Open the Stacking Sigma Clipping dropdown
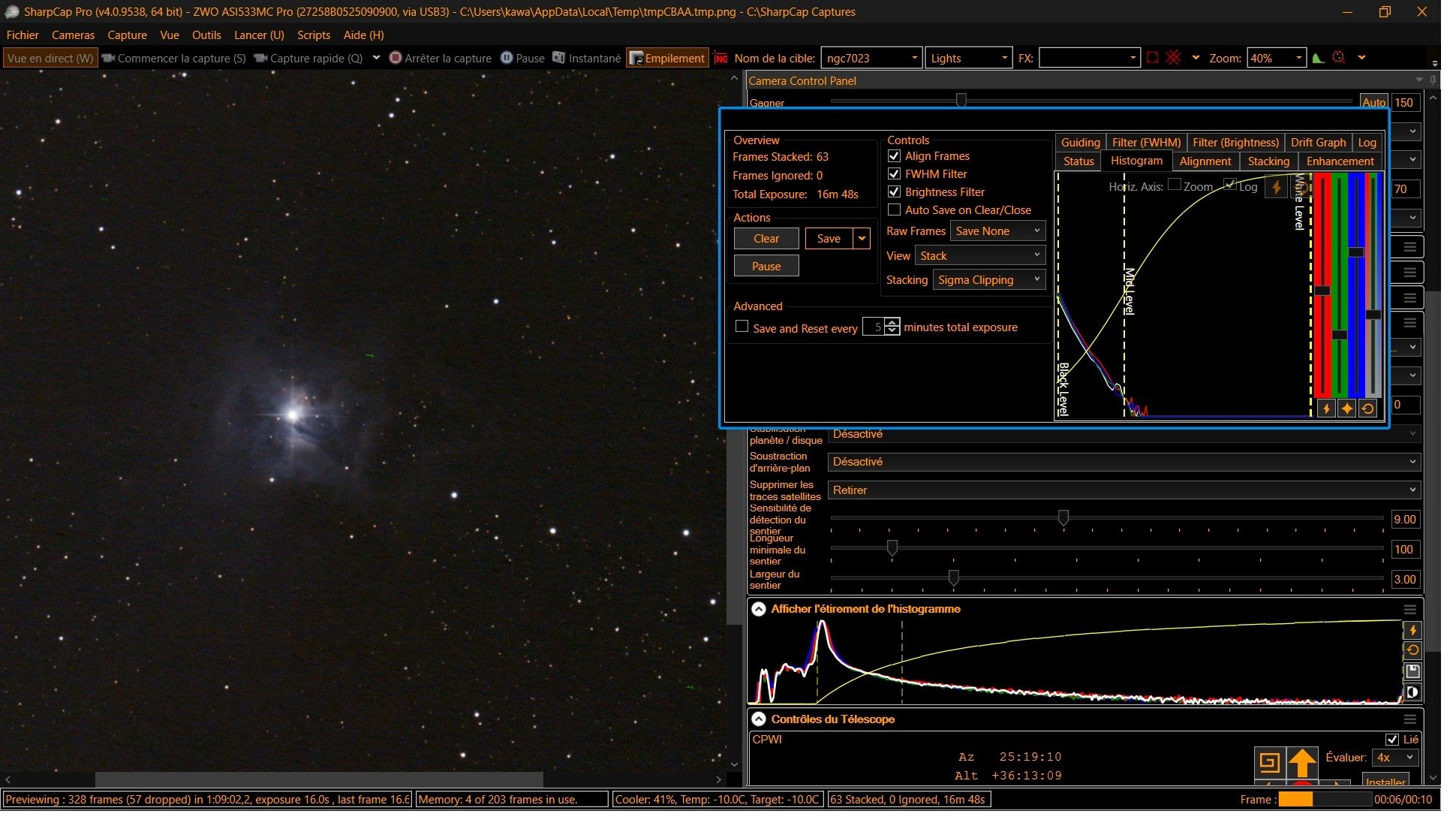The width and height of the screenshot is (1456, 832). (989, 280)
